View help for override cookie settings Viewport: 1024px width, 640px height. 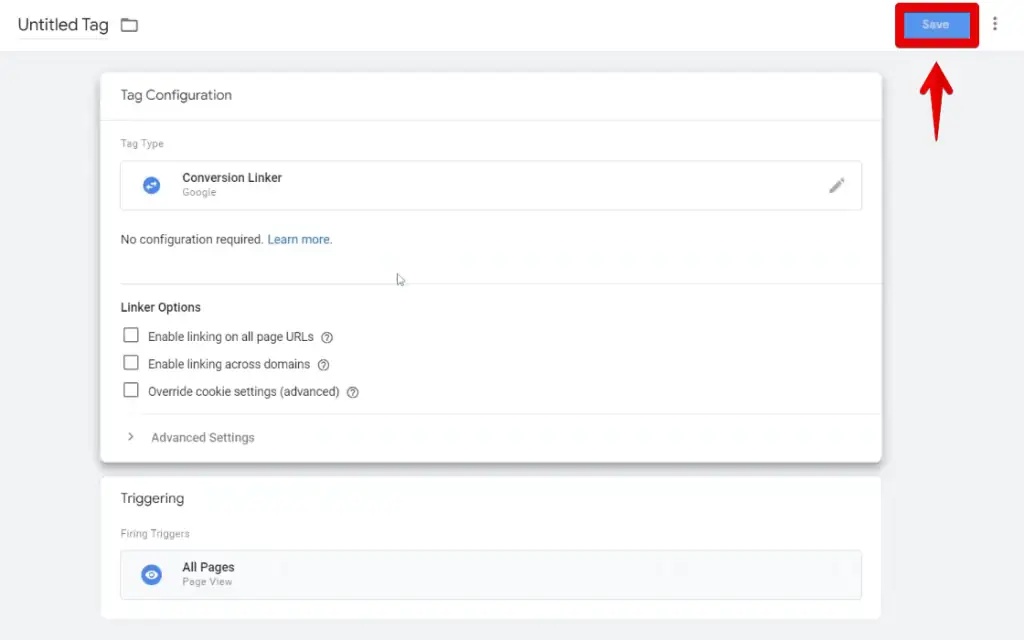pos(352,392)
